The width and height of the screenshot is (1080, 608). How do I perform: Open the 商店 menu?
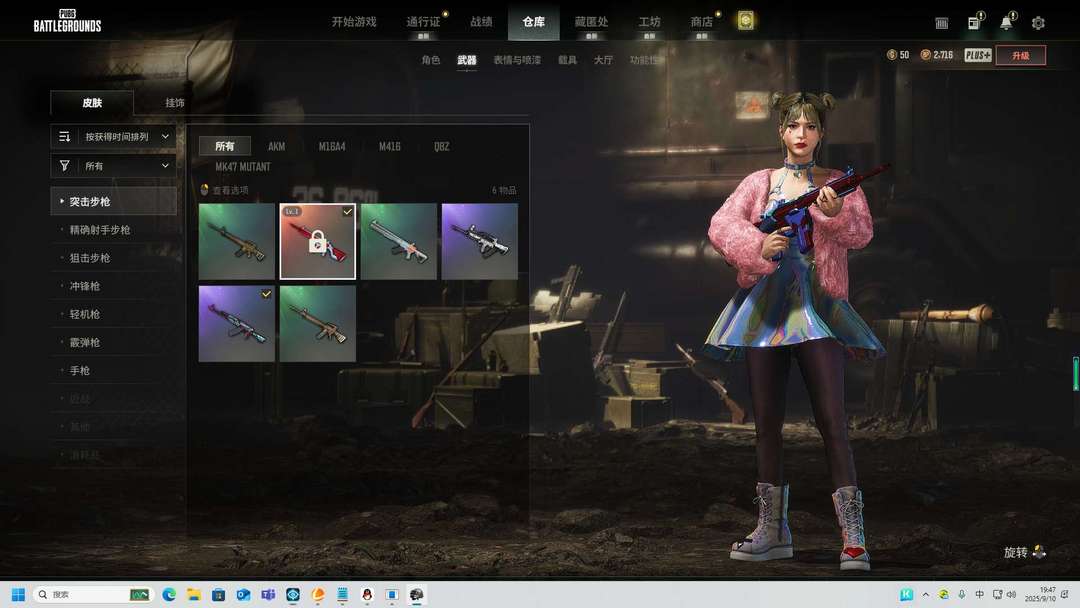pos(701,21)
